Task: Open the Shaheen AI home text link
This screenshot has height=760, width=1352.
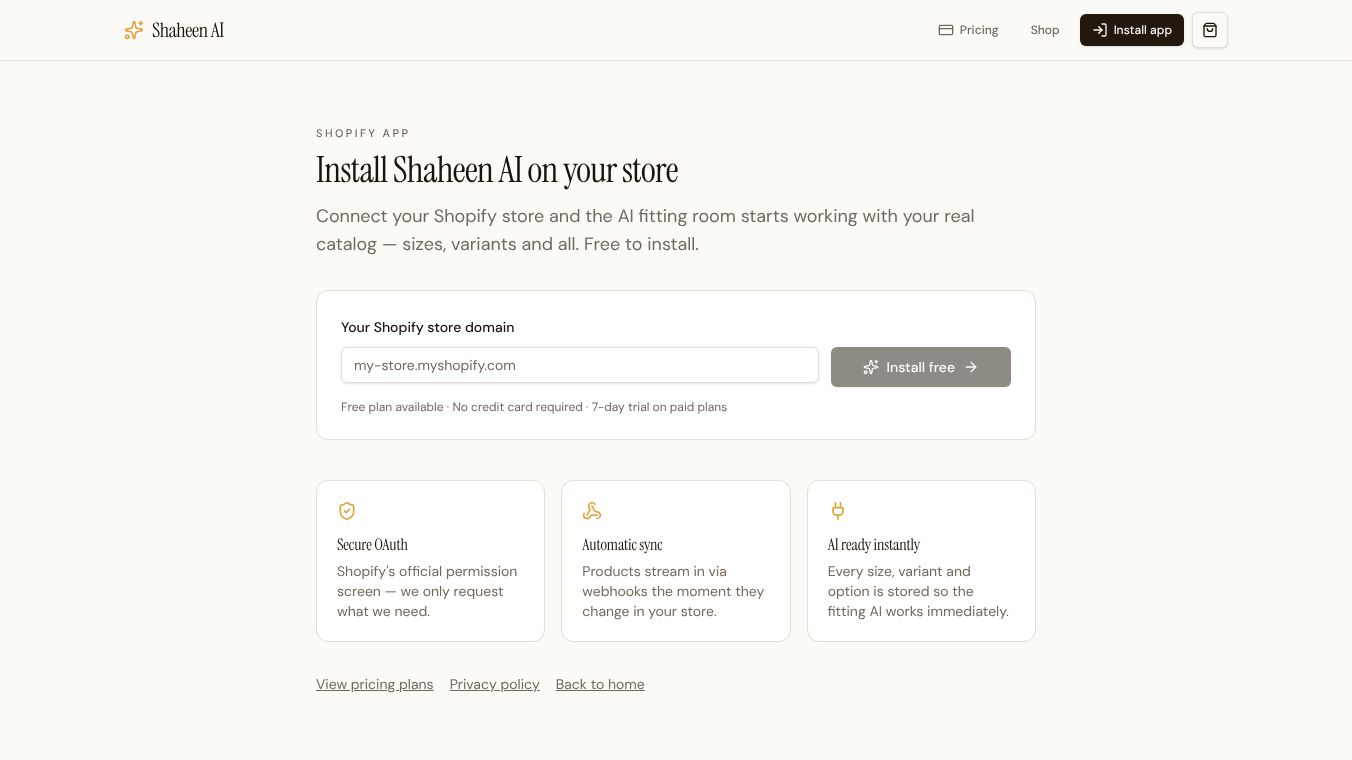Action: pos(188,30)
